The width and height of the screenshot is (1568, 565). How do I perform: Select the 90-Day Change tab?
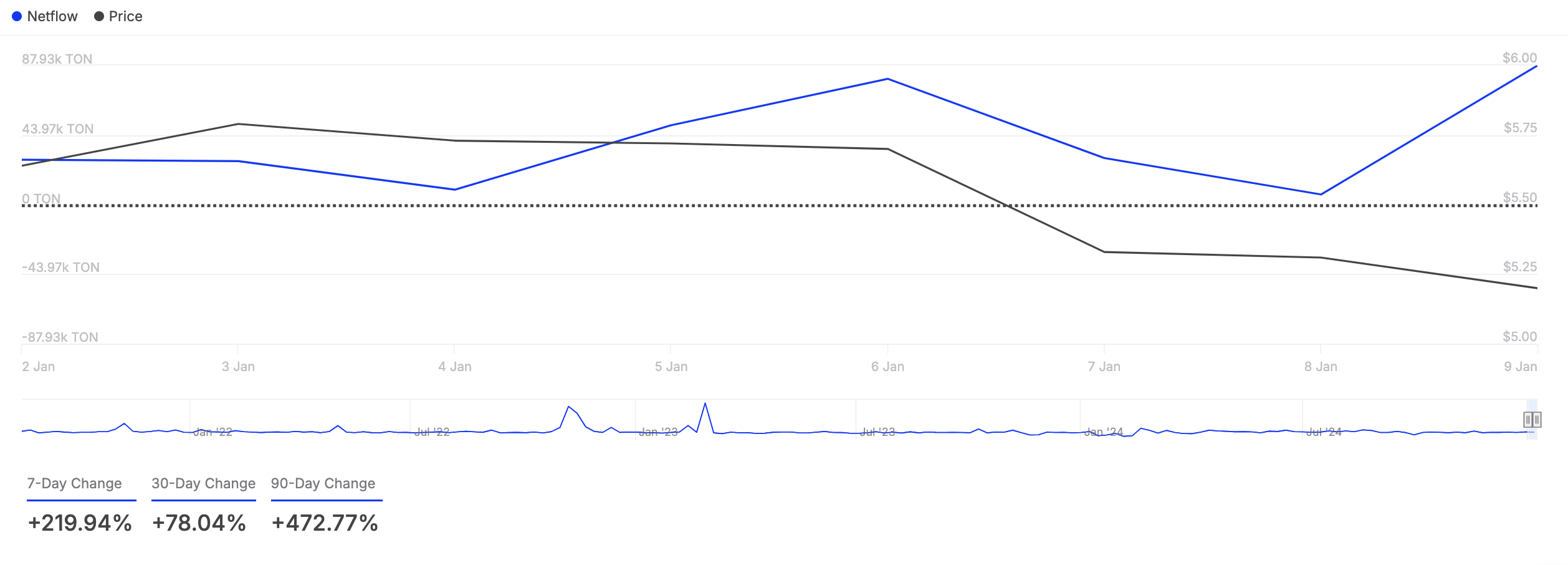[323, 483]
